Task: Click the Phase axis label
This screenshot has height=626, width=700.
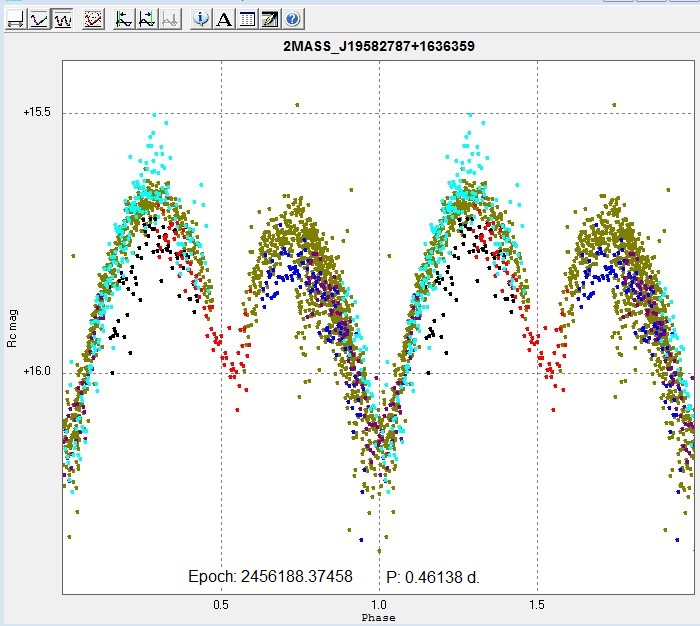Action: click(379, 618)
